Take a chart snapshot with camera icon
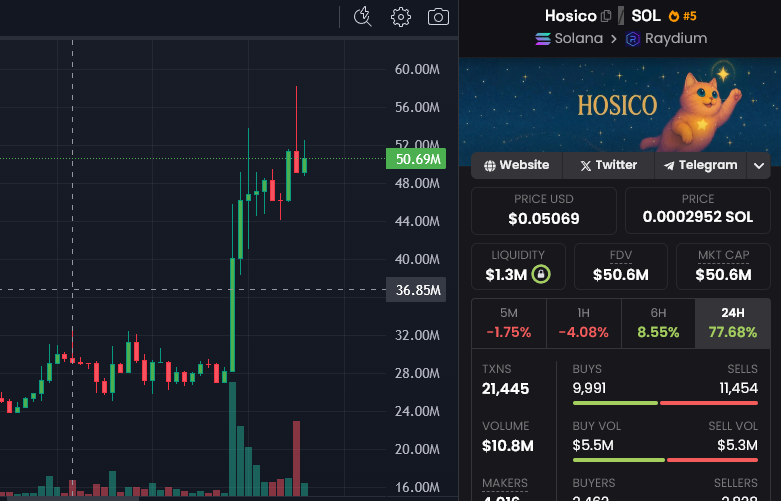 pos(438,17)
